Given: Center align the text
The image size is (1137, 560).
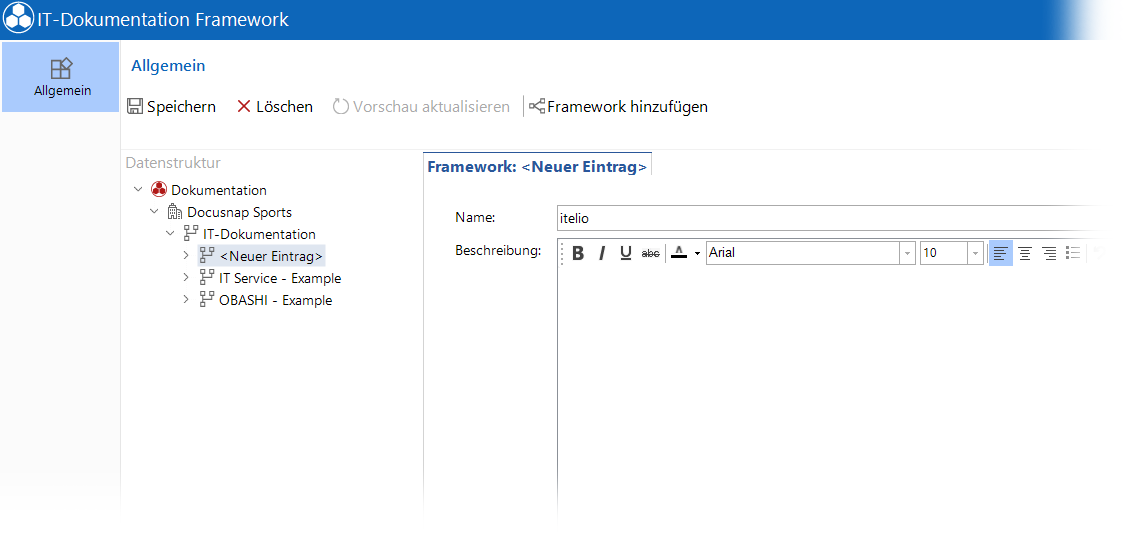Looking at the screenshot, I should pyautogui.click(x=1025, y=253).
